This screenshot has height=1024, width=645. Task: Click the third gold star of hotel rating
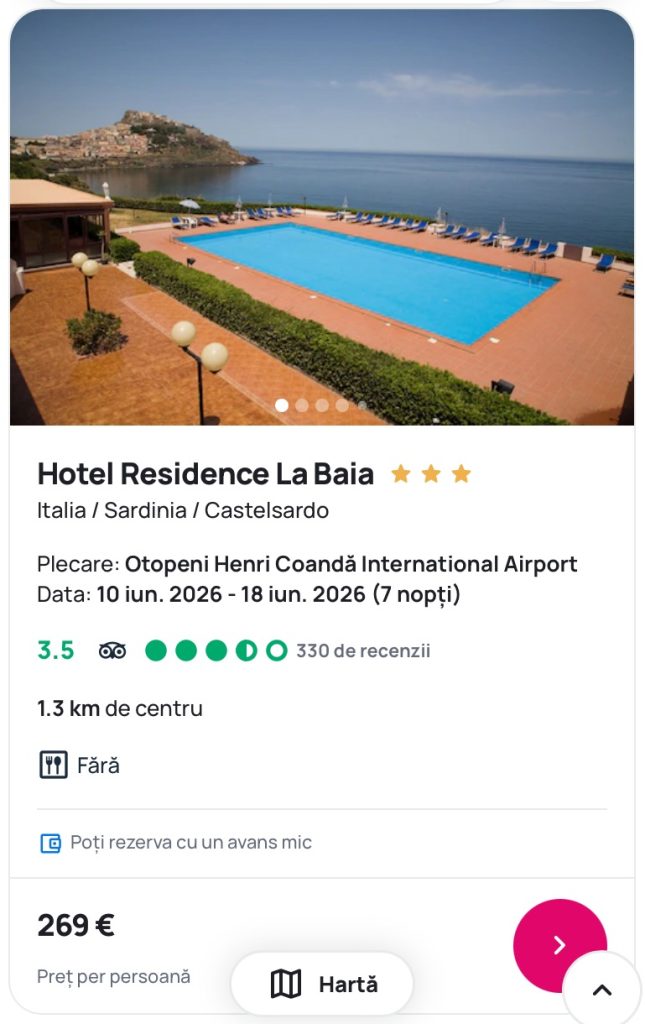461,474
